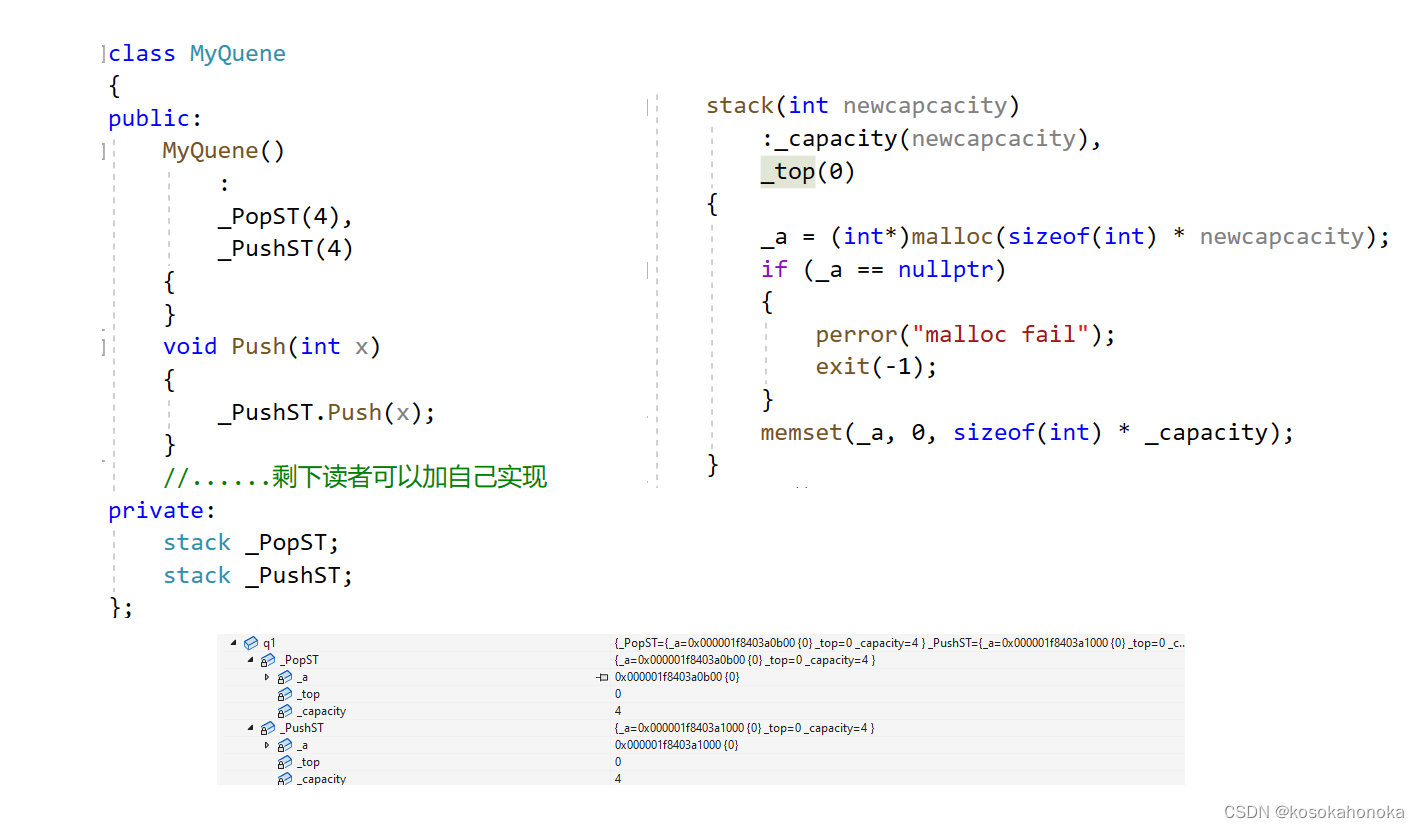Click the _PushST.Push(x); statement

[x=327, y=413]
